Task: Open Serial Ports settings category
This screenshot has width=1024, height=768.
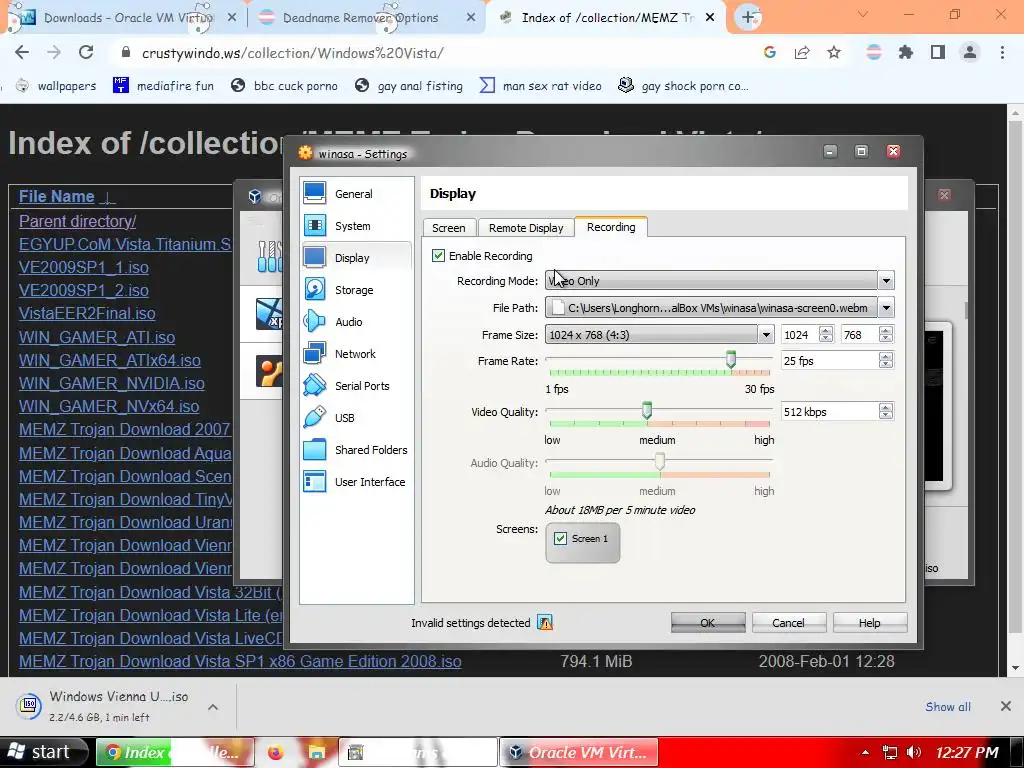Action: pyautogui.click(x=356, y=386)
